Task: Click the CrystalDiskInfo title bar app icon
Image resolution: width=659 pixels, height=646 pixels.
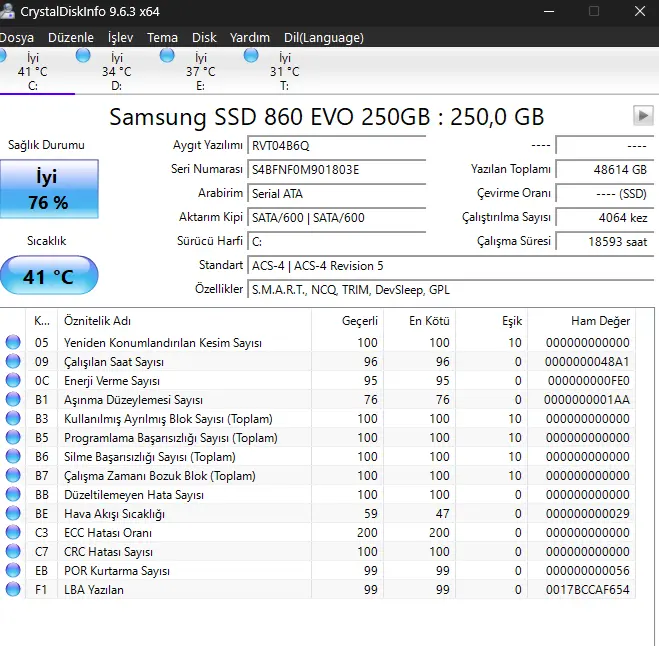Action: coord(7,10)
